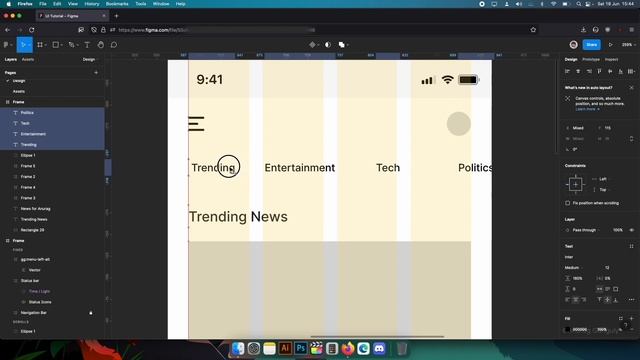Toggle constrain proportions icon

click(x=631, y=139)
